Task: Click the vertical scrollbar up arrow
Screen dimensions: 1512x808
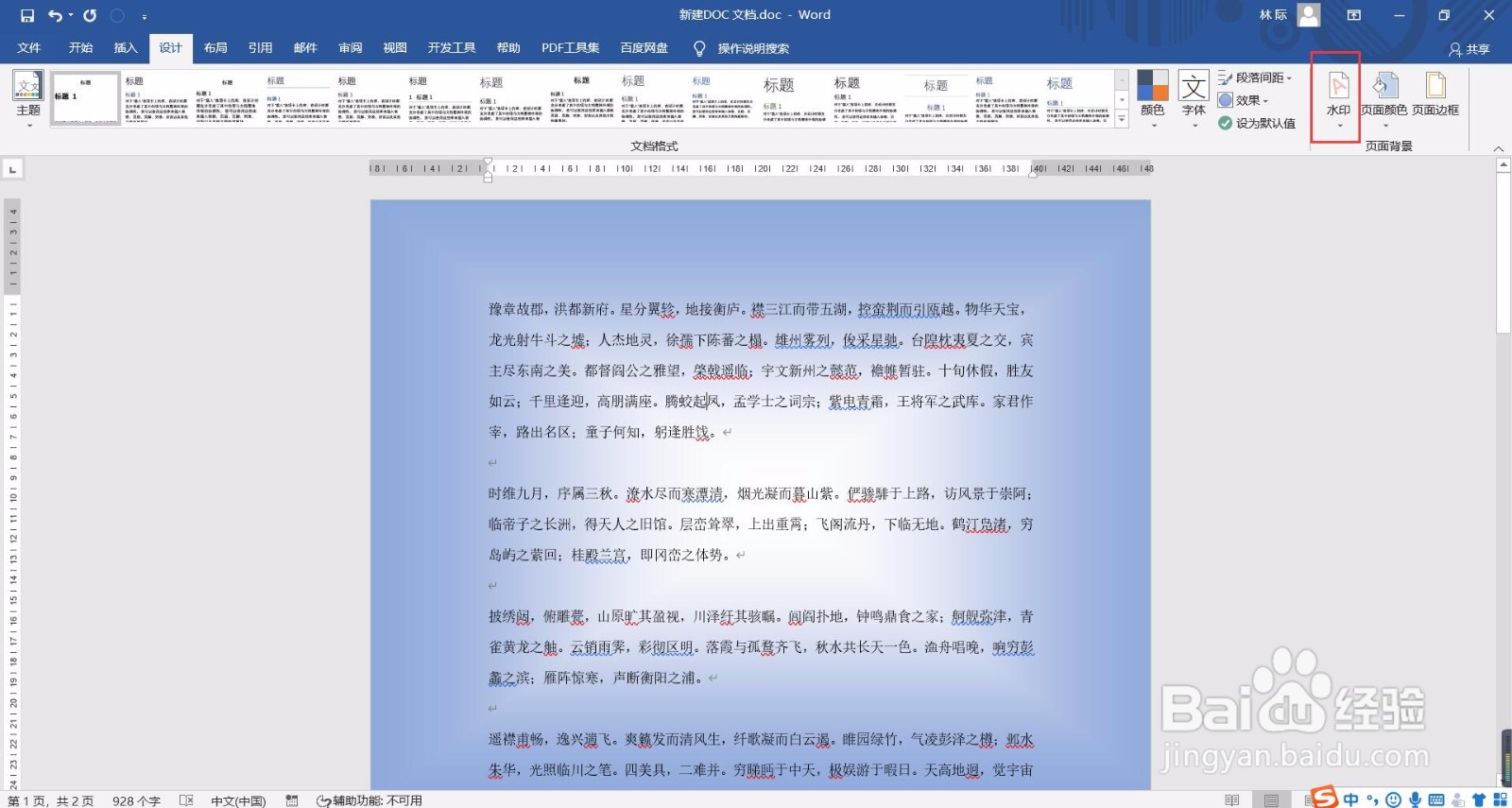Action: (x=1503, y=164)
